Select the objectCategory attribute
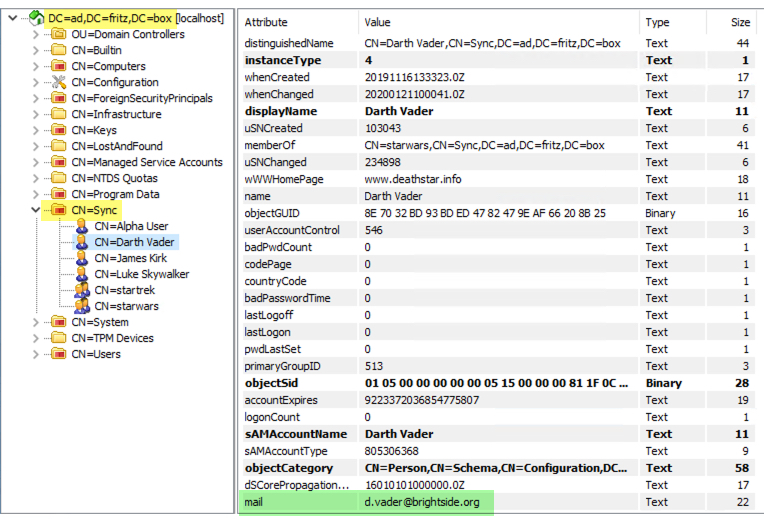 288,468
